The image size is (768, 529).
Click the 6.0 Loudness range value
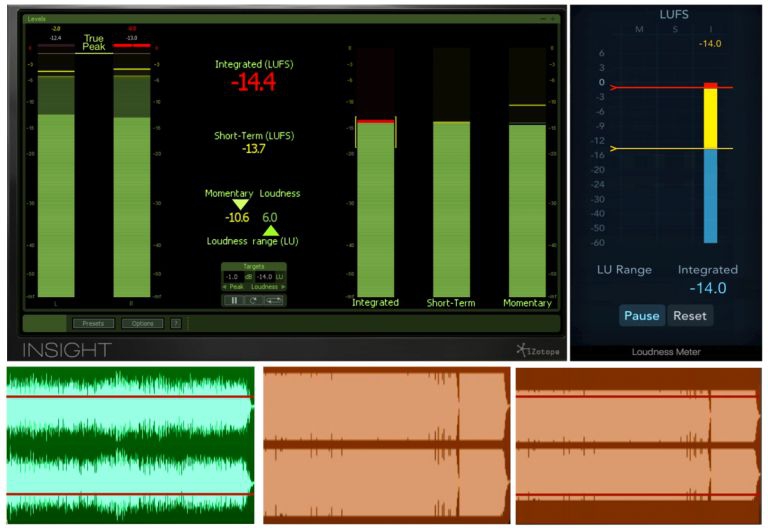click(x=269, y=217)
